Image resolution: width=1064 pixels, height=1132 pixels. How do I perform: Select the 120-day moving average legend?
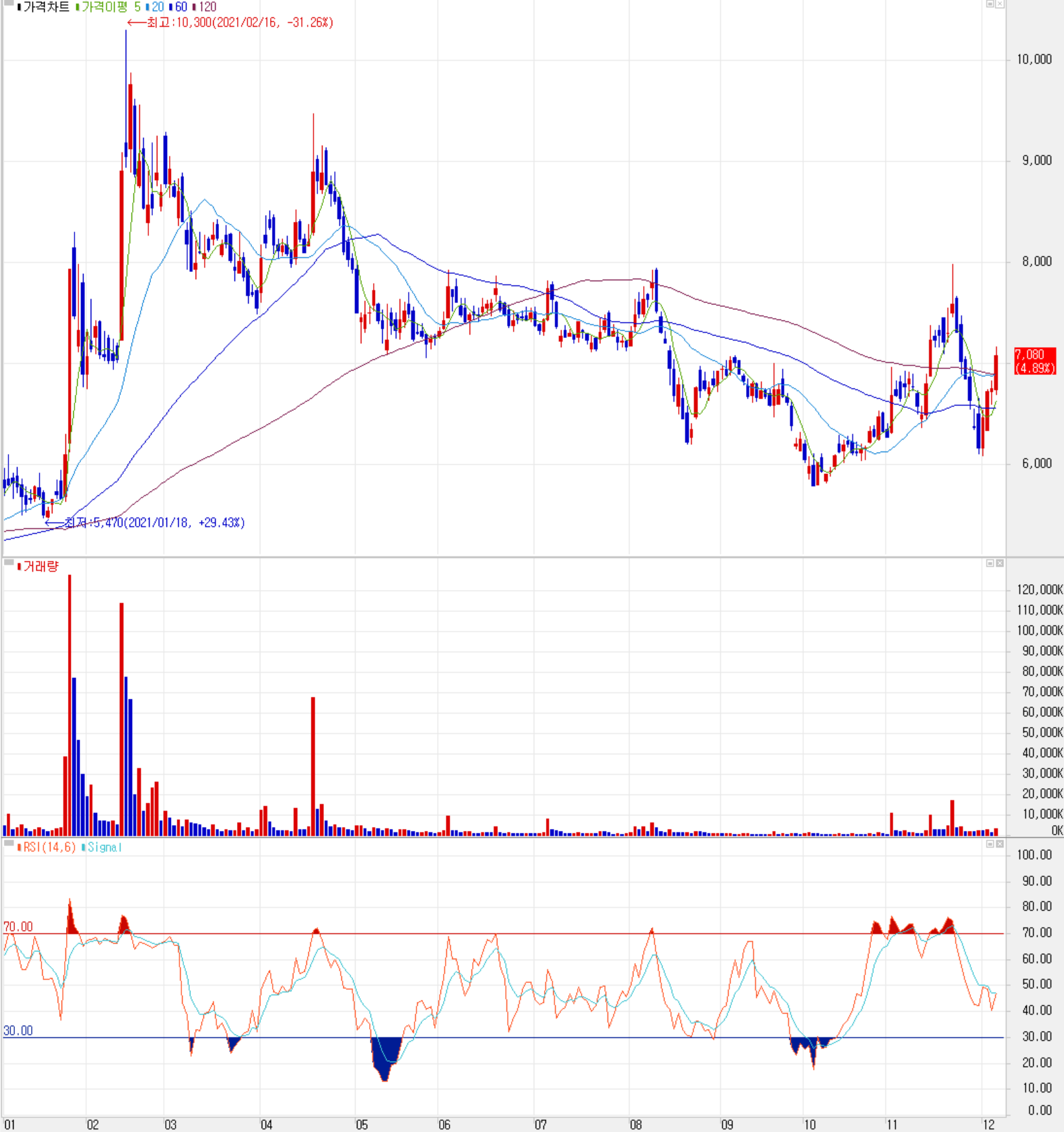(x=207, y=7)
